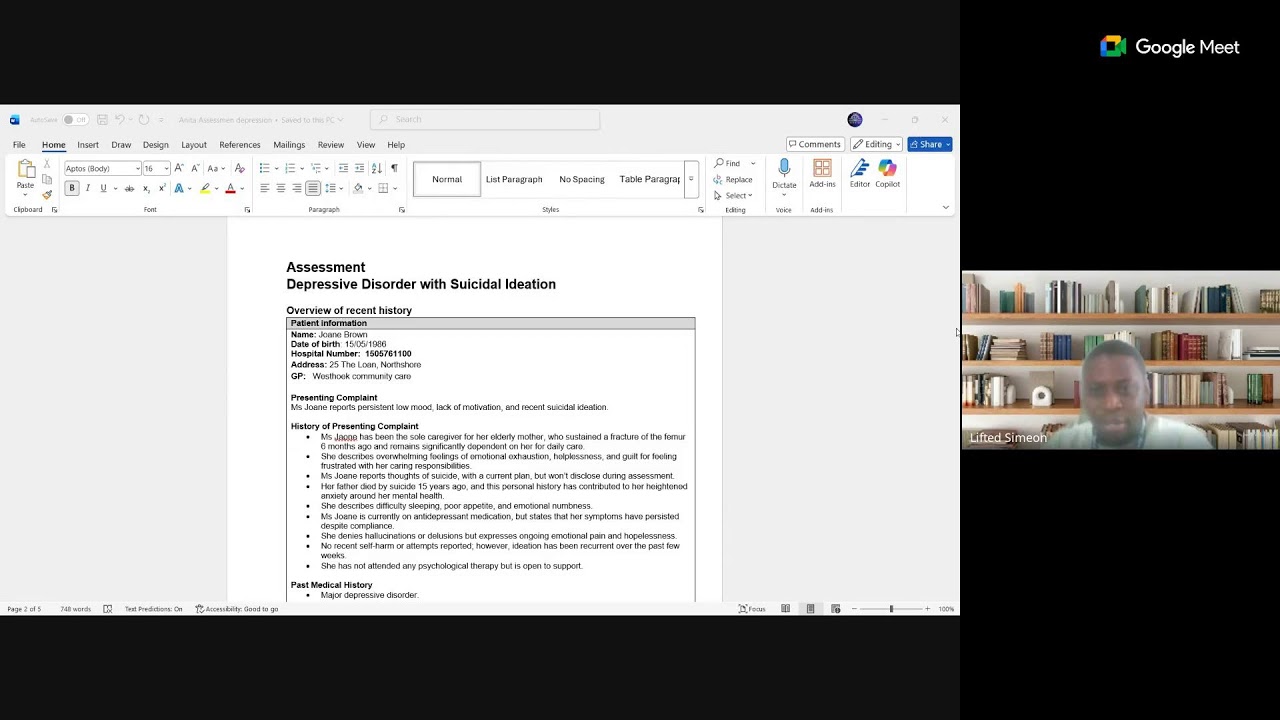The width and height of the screenshot is (1280, 720).
Task: Justify the paragraph text
Action: tap(313, 188)
